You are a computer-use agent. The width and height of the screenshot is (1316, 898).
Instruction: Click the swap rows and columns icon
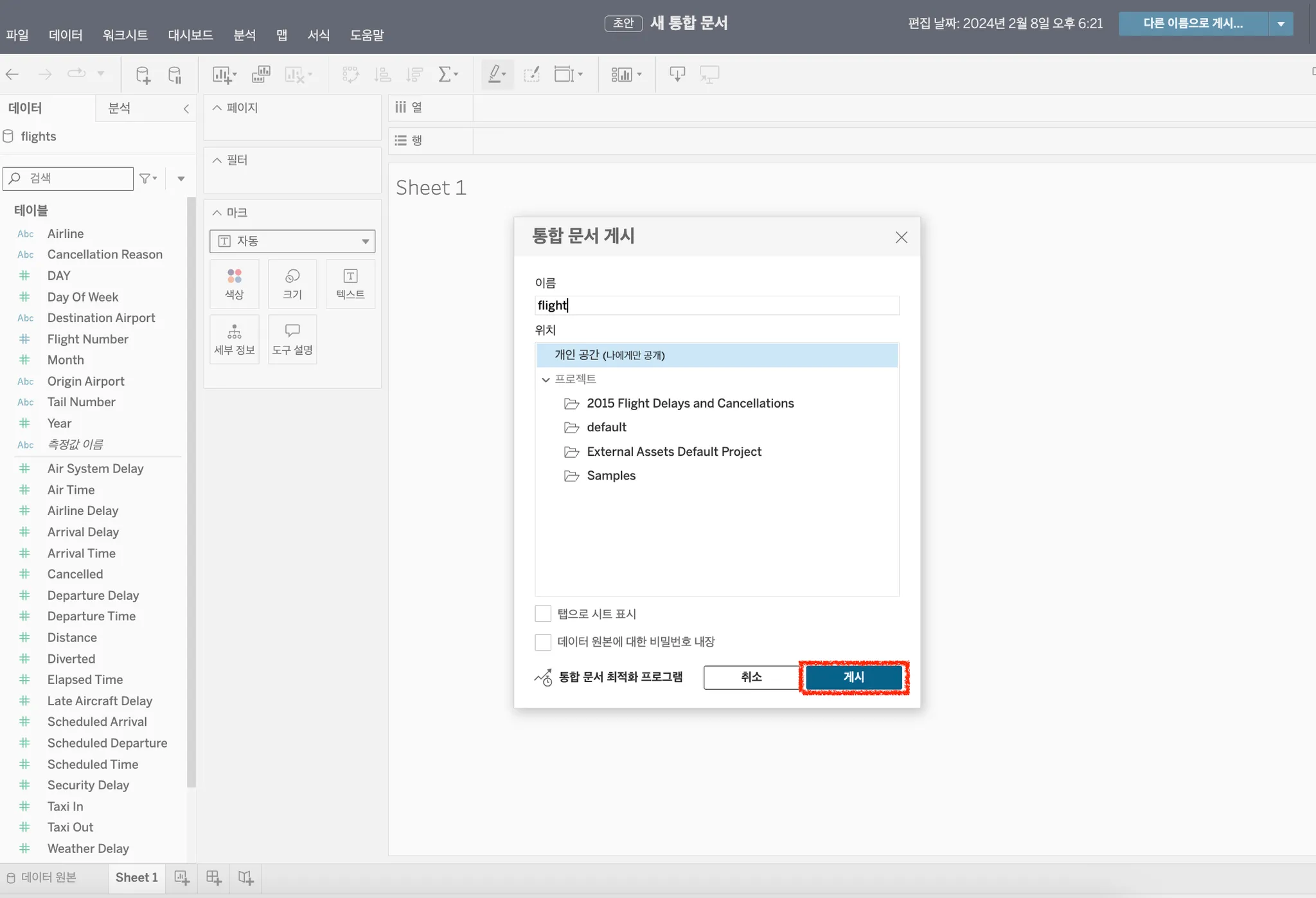point(350,75)
